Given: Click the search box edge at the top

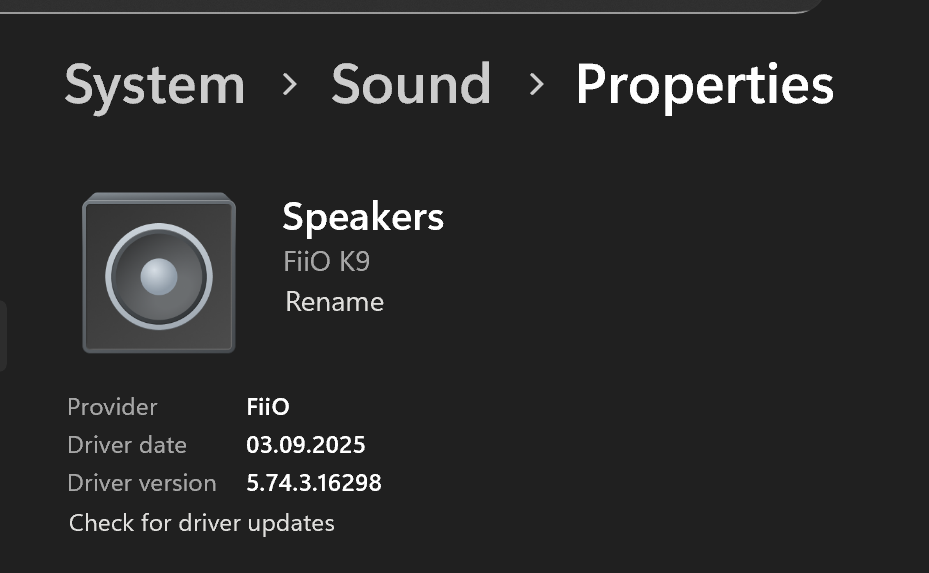Looking at the screenshot, I should (x=409, y=7).
